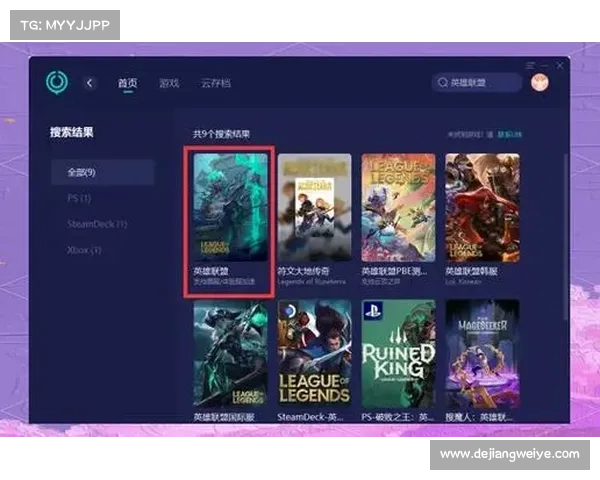Screen dimensions: 600x480
Task: Open the 云存档 tab
Action: 215,83
